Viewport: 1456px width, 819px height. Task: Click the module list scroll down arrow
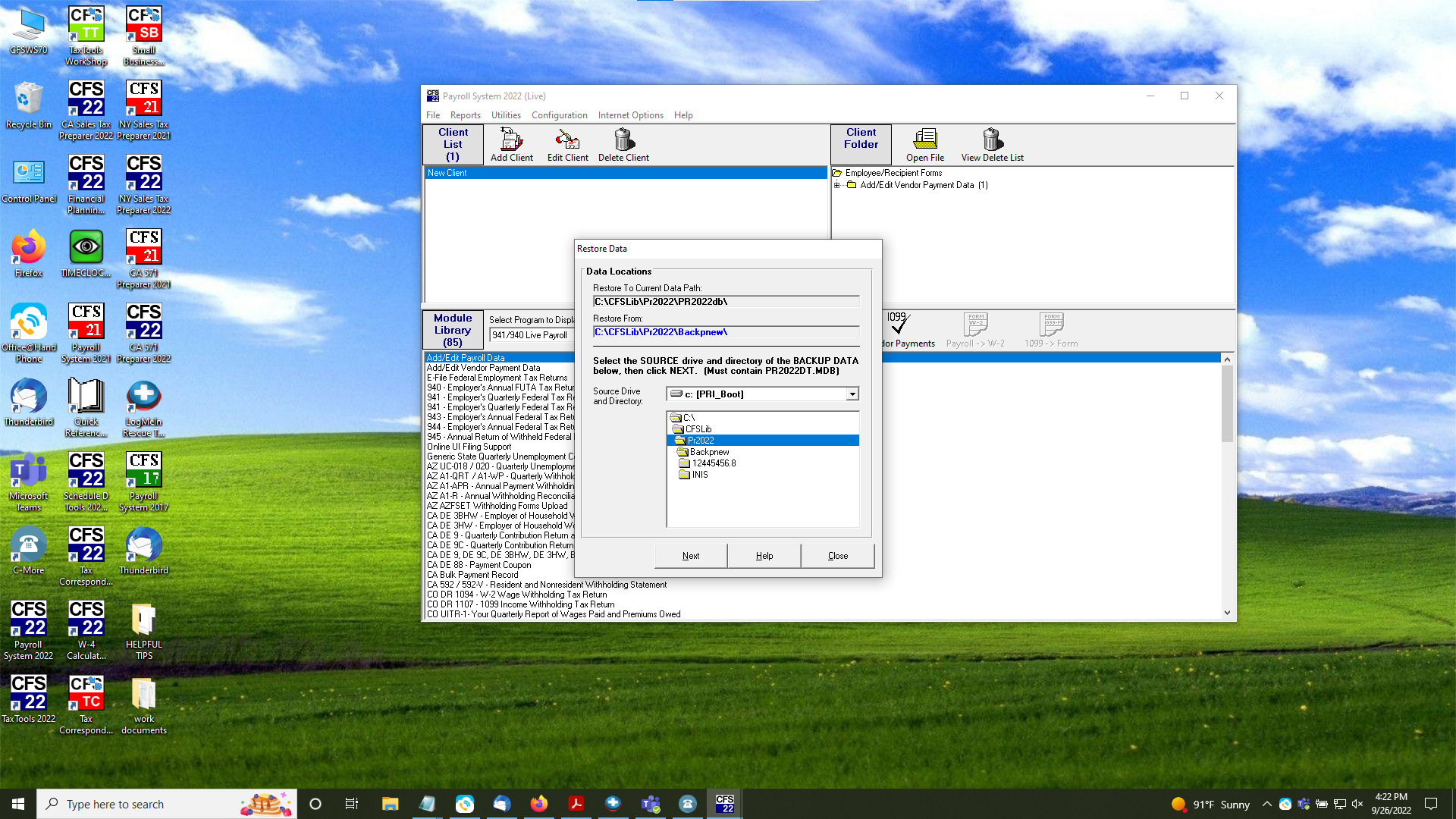point(1227,613)
